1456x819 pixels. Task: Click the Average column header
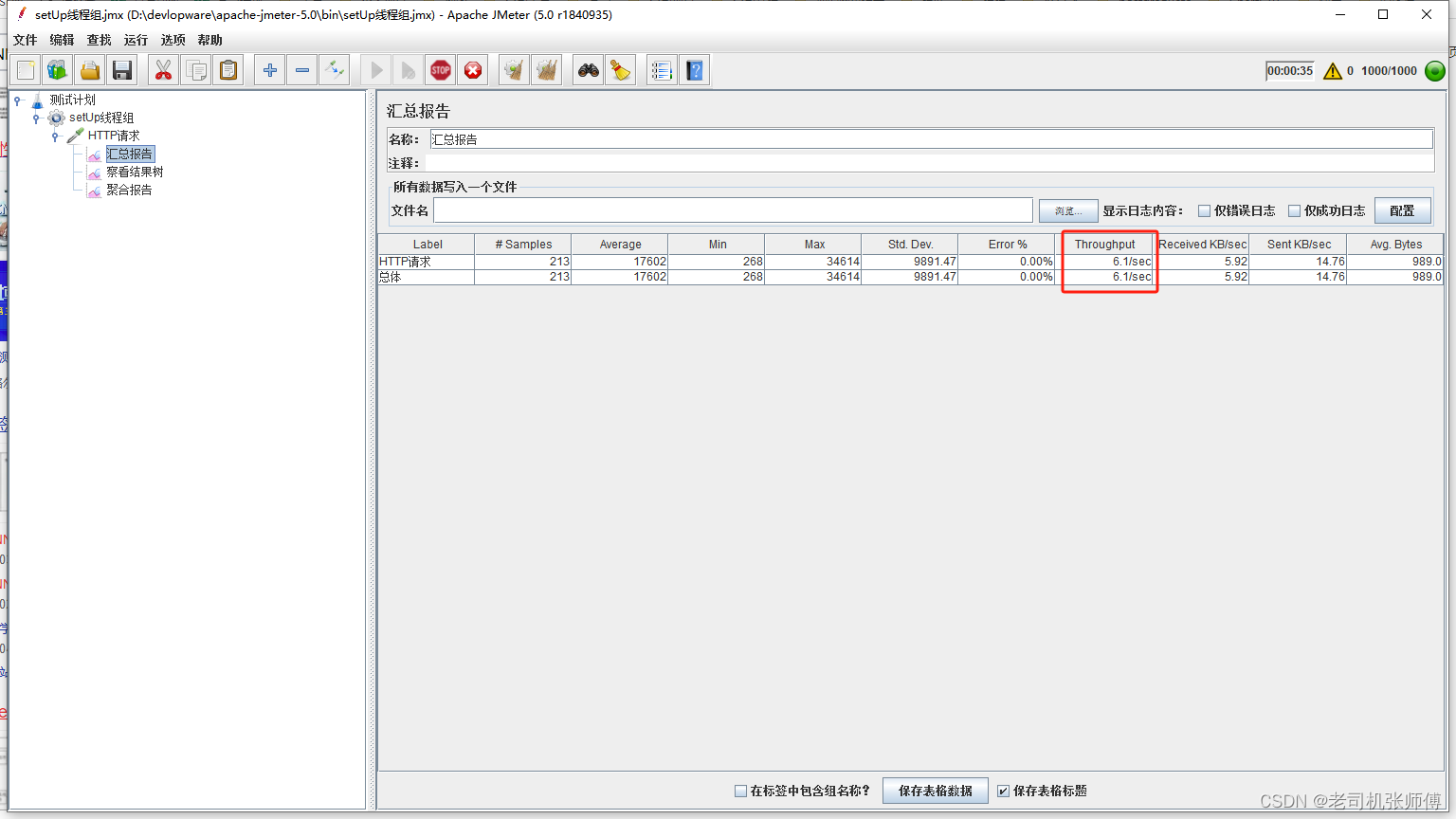620,245
